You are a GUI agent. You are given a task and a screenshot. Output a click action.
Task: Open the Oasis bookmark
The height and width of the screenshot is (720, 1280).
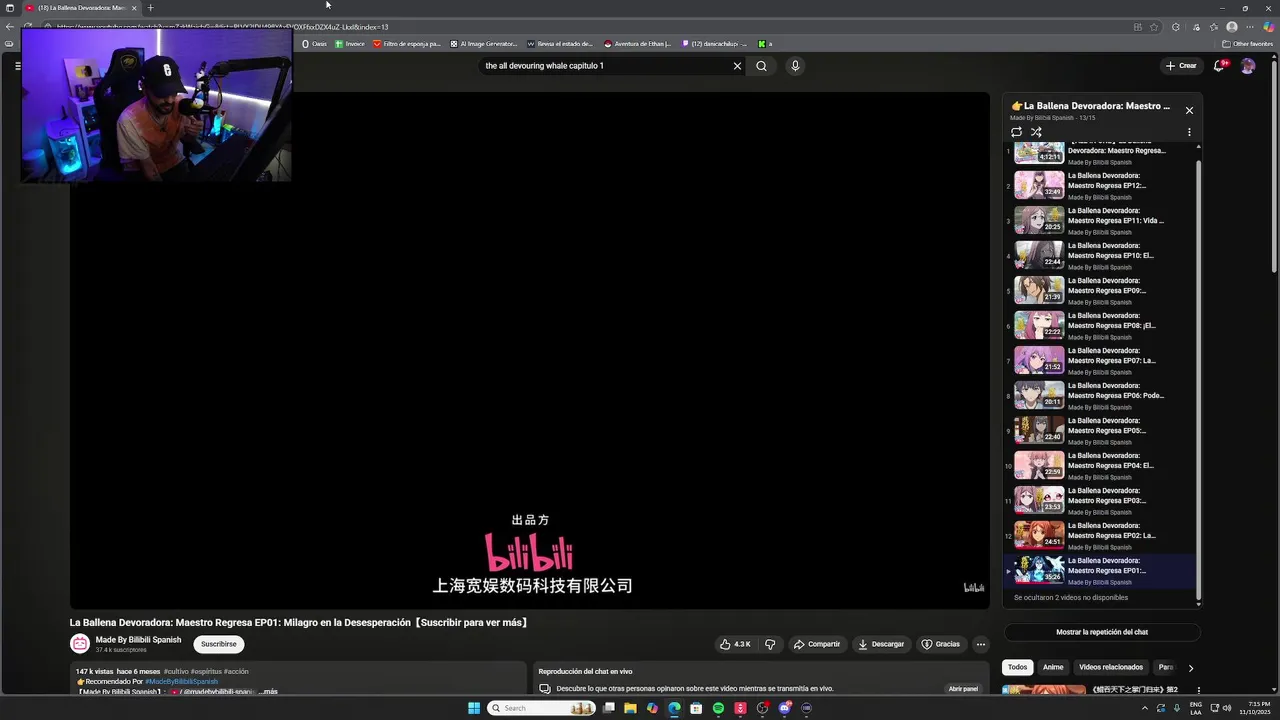pyautogui.click(x=314, y=44)
